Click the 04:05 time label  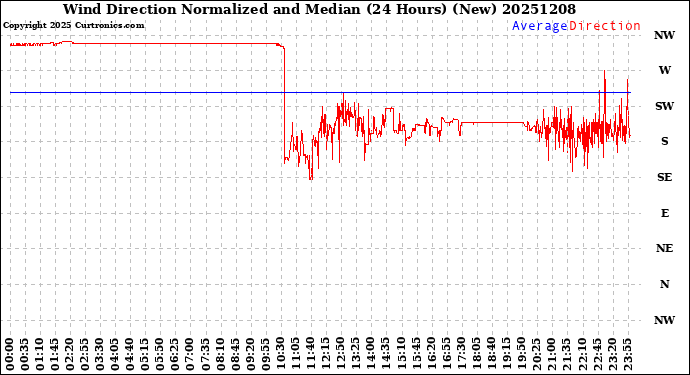click(x=115, y=355)
